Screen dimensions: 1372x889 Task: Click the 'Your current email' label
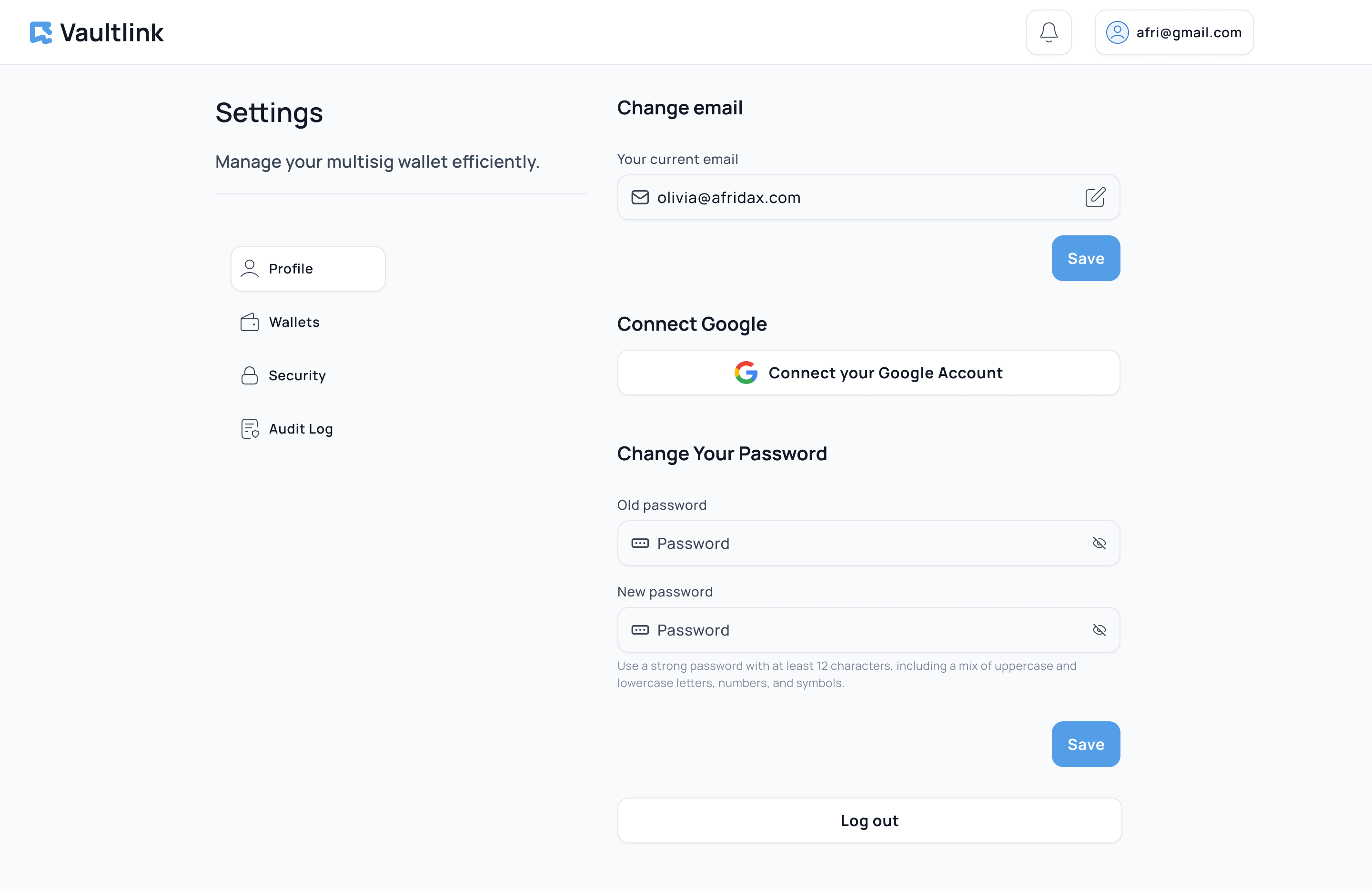(x=677, y=159)
